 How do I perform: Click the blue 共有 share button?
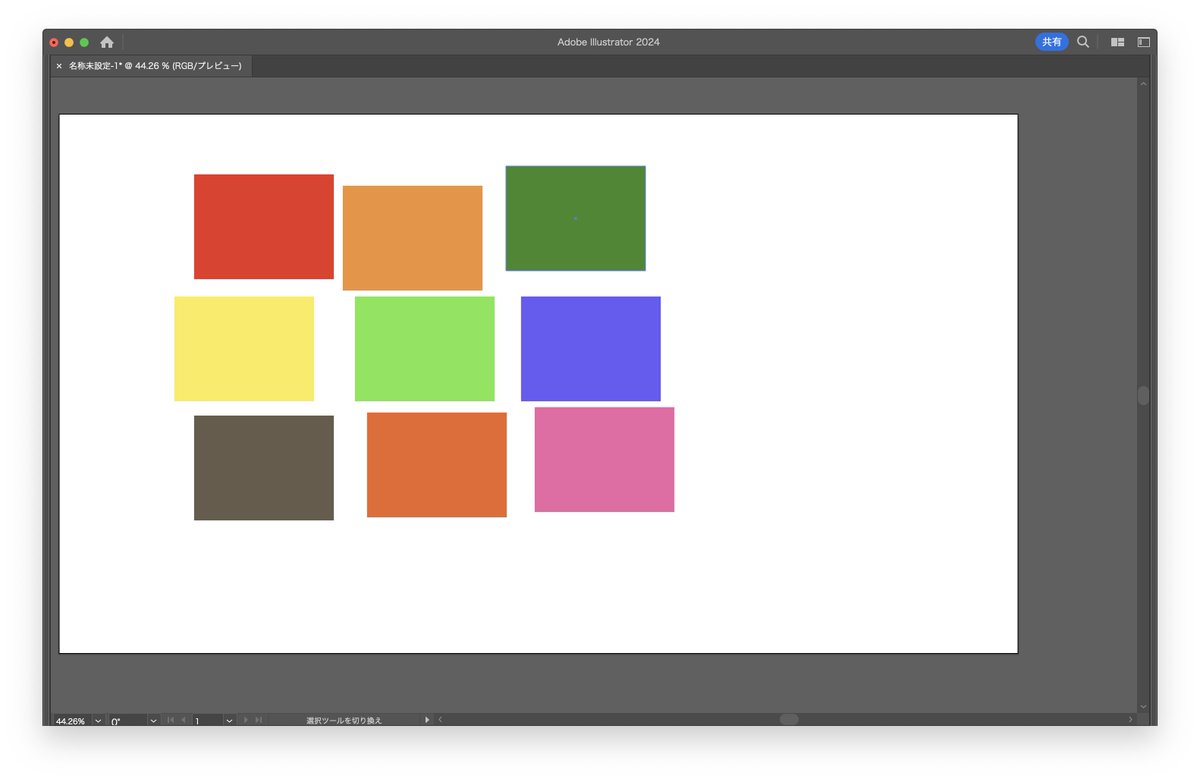[1052, 42]
